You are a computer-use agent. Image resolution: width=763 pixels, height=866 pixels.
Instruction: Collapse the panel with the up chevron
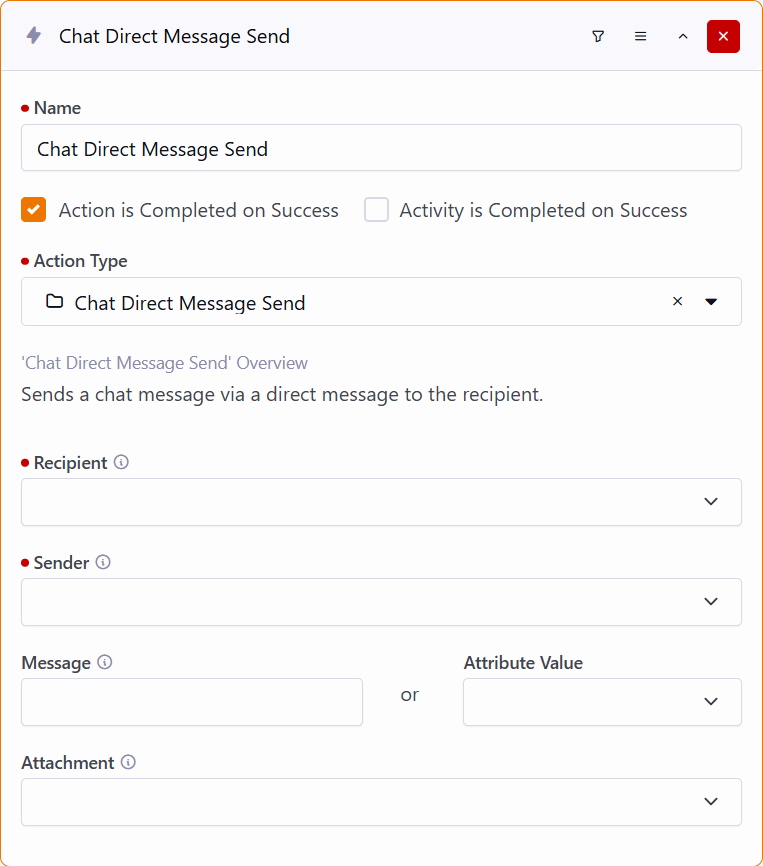click(683, 36)
